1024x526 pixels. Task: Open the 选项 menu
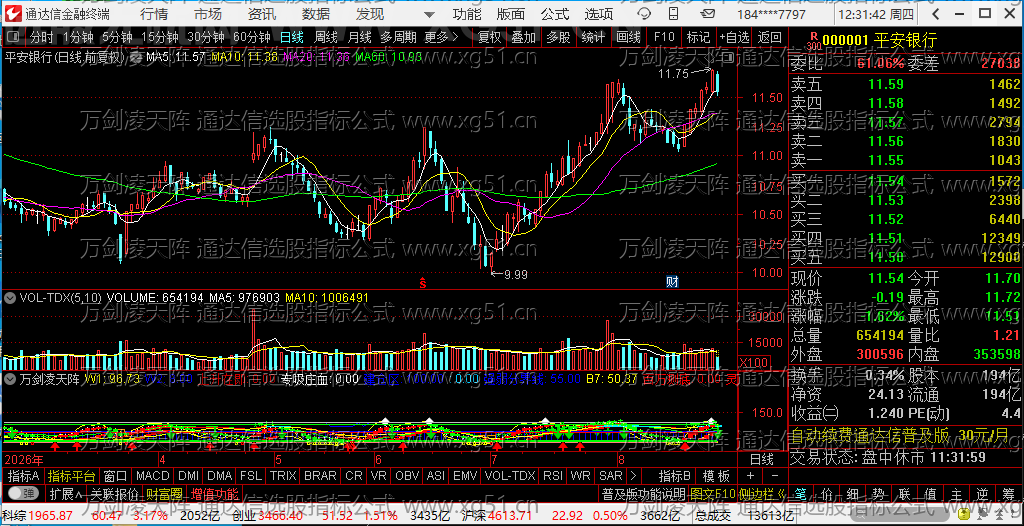pos(598,14)
